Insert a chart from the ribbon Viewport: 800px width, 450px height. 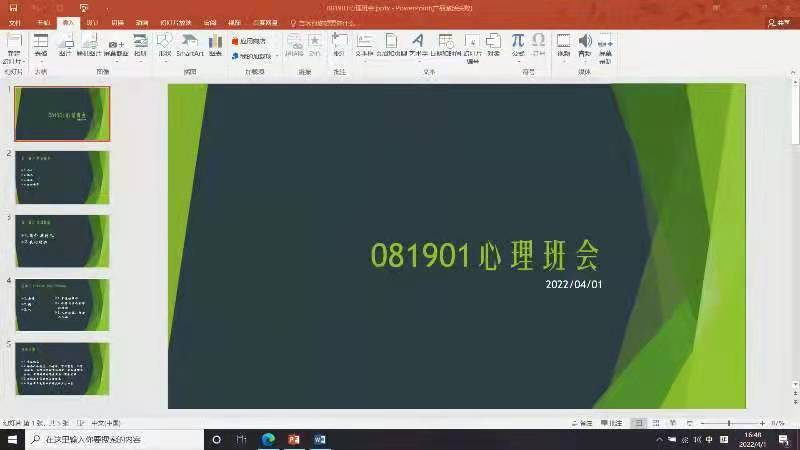pyautogui.click(x=215, y=46)
